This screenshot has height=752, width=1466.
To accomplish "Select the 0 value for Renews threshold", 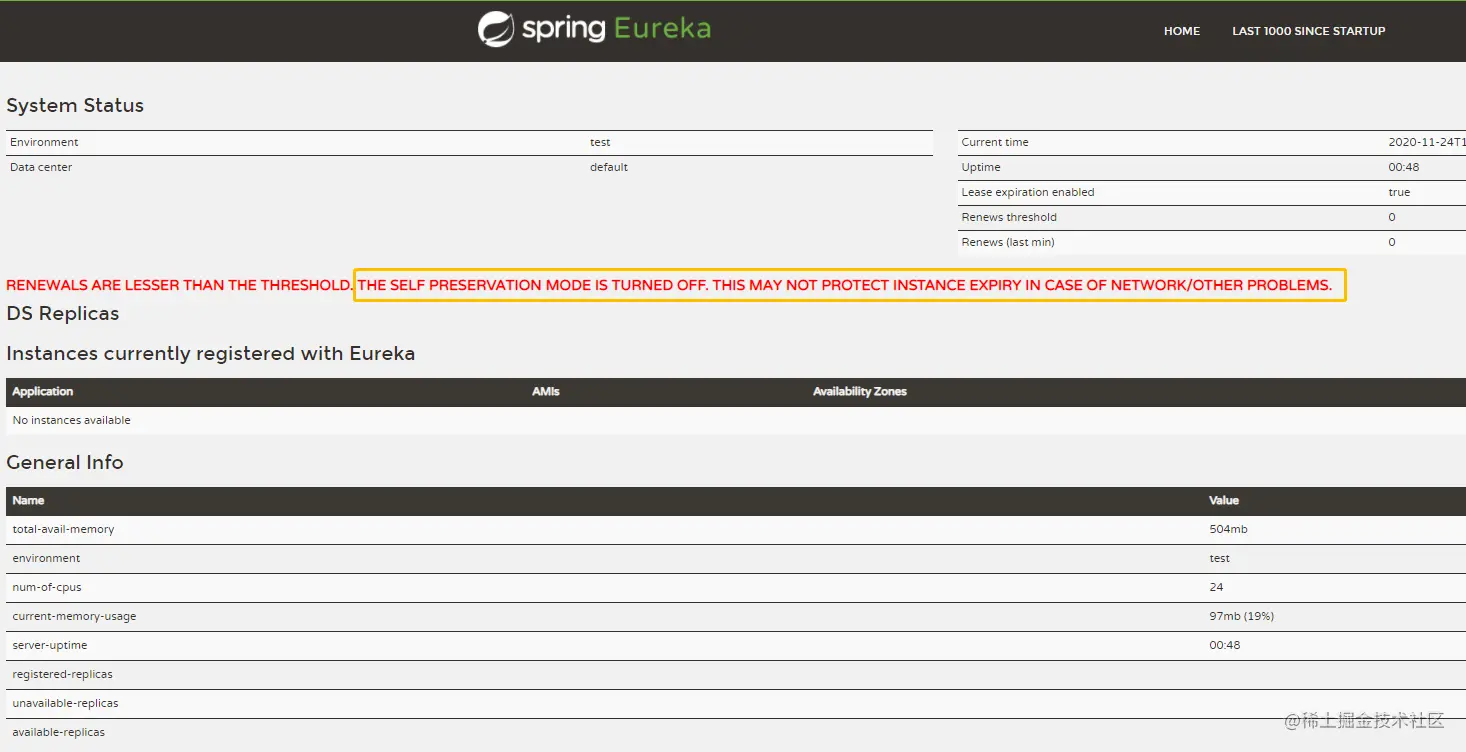I will pos(1392,217).
